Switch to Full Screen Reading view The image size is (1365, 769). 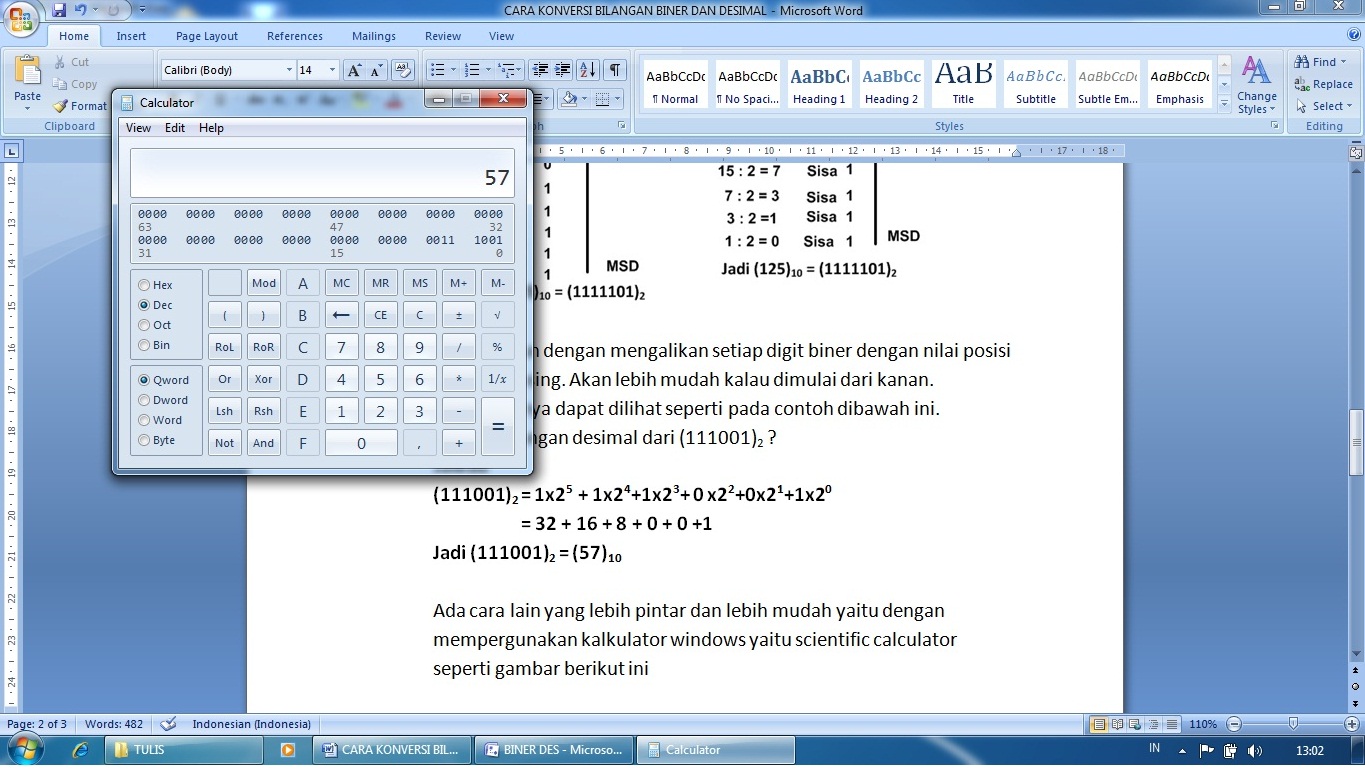click(1119, 724)
